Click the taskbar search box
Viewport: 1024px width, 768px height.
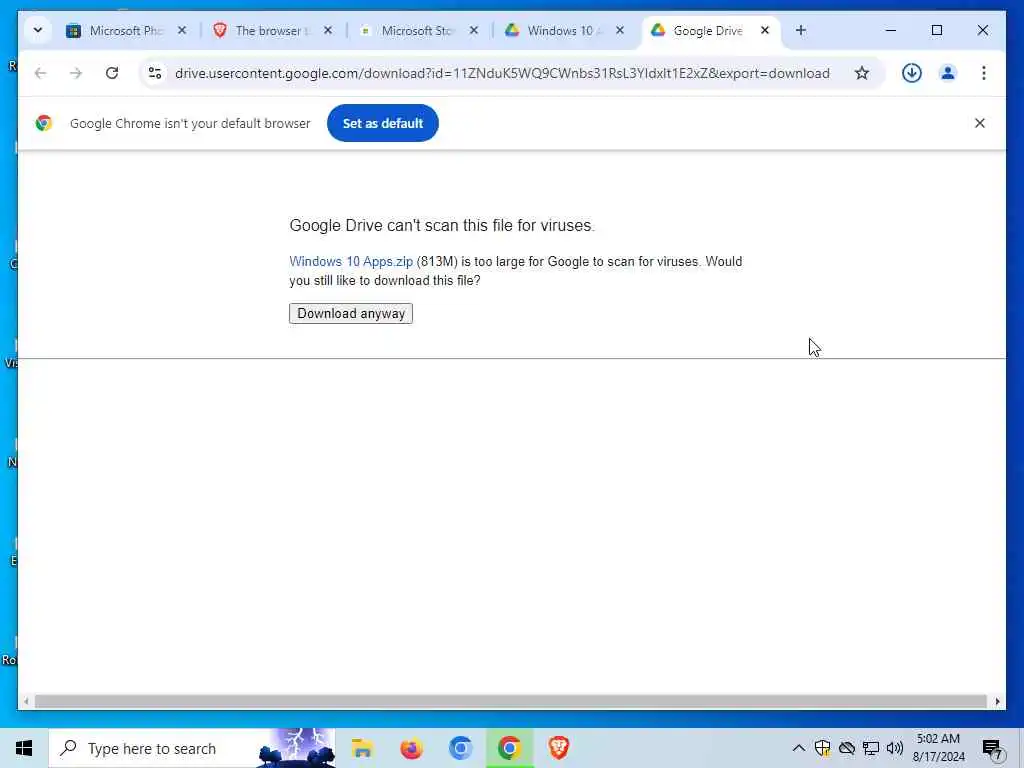(192, 748)
